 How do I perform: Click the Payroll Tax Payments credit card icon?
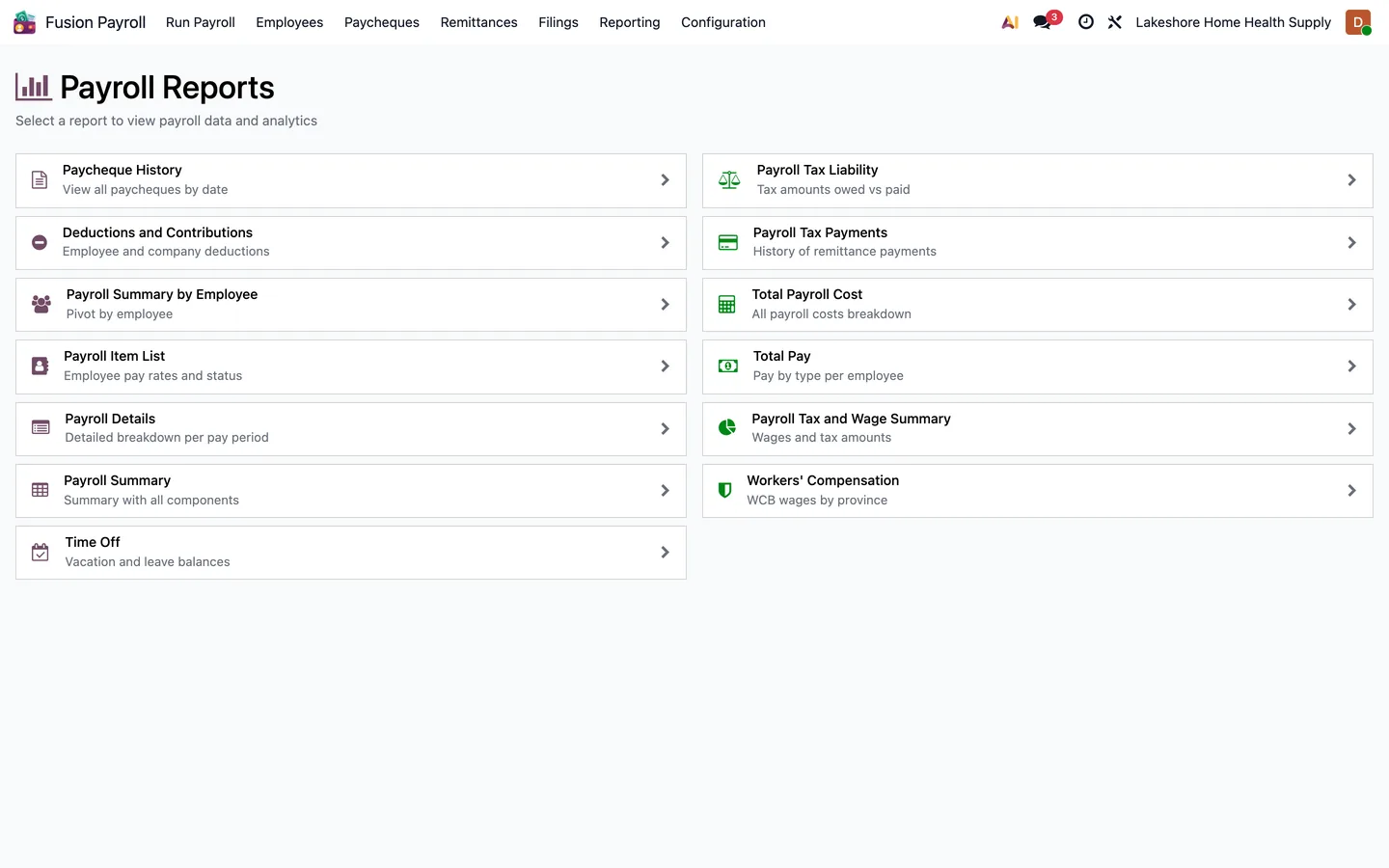(728, 243)
